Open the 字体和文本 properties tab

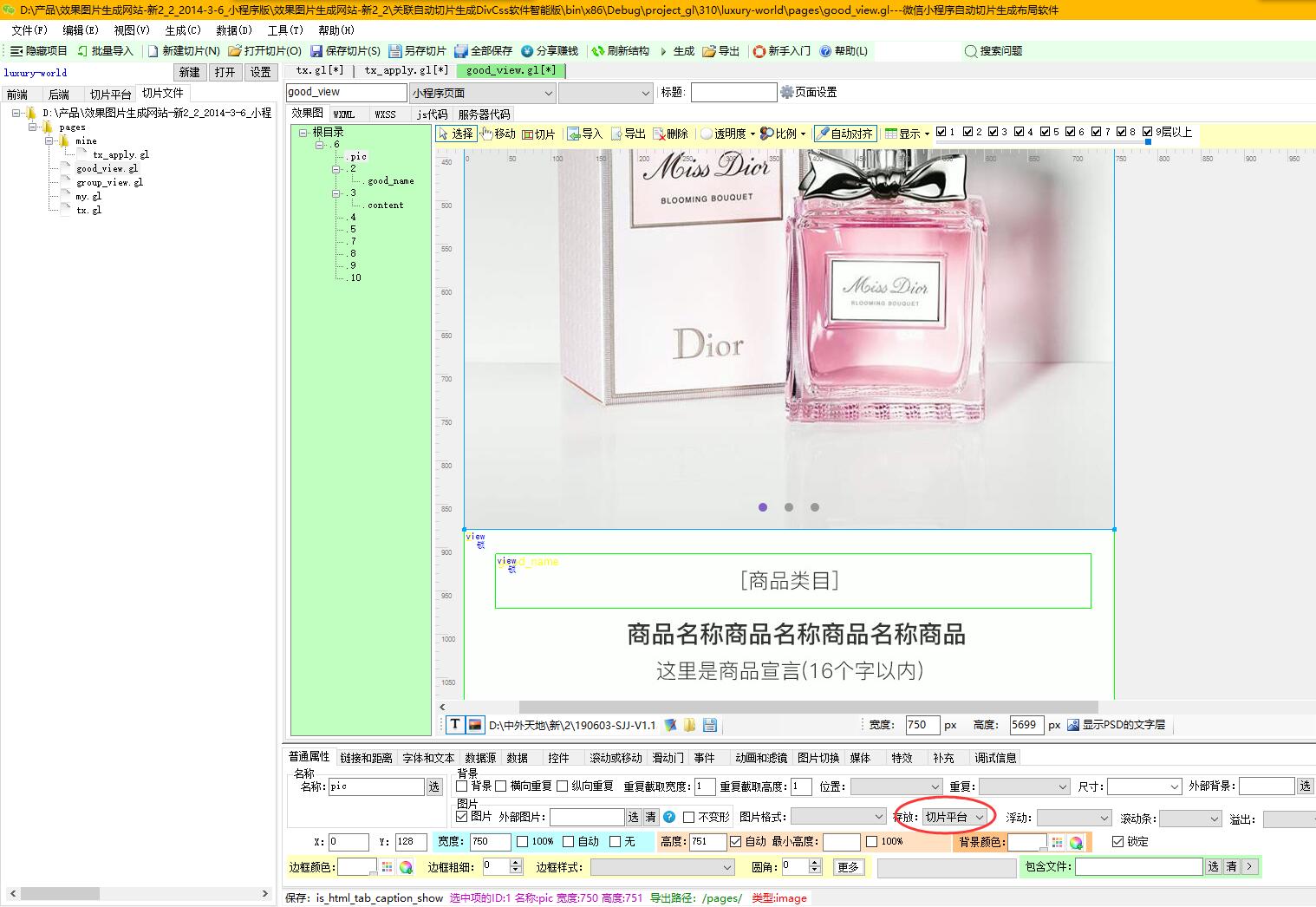(x=428, y=758)
